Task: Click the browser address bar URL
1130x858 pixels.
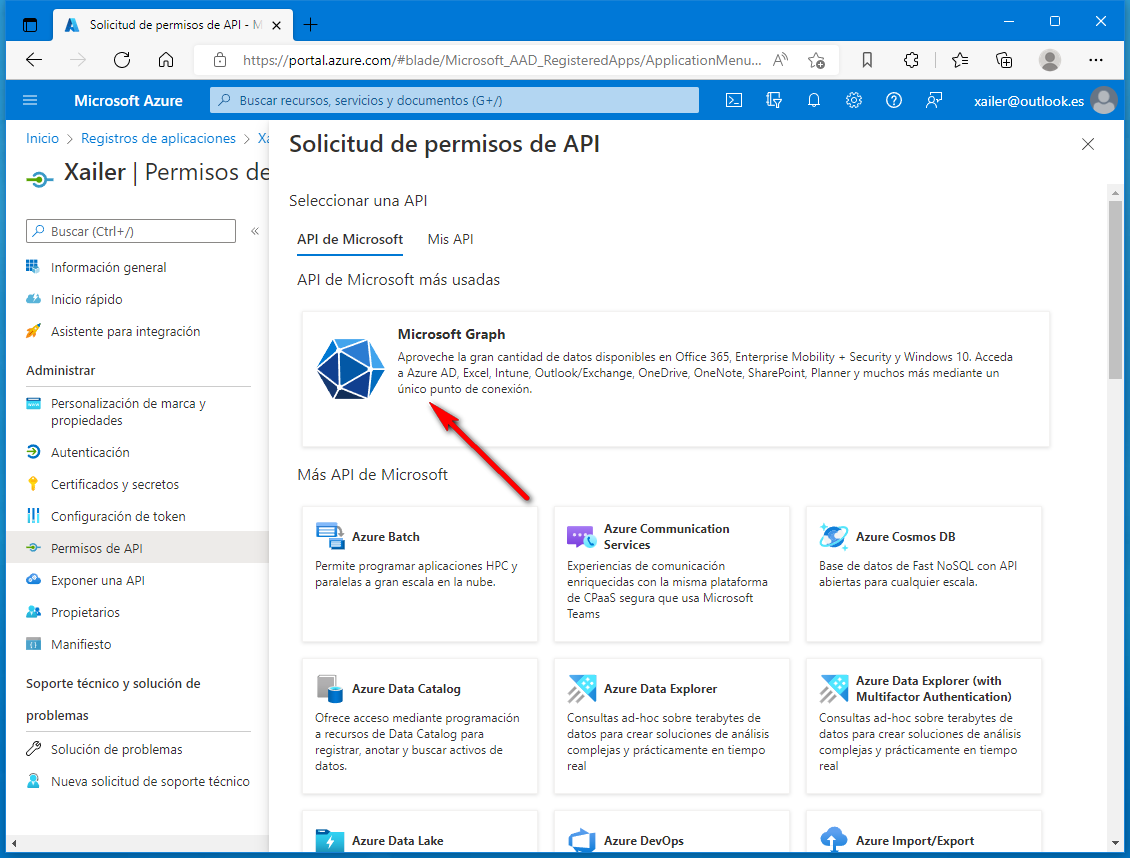Action: click(x=502, y=61)
